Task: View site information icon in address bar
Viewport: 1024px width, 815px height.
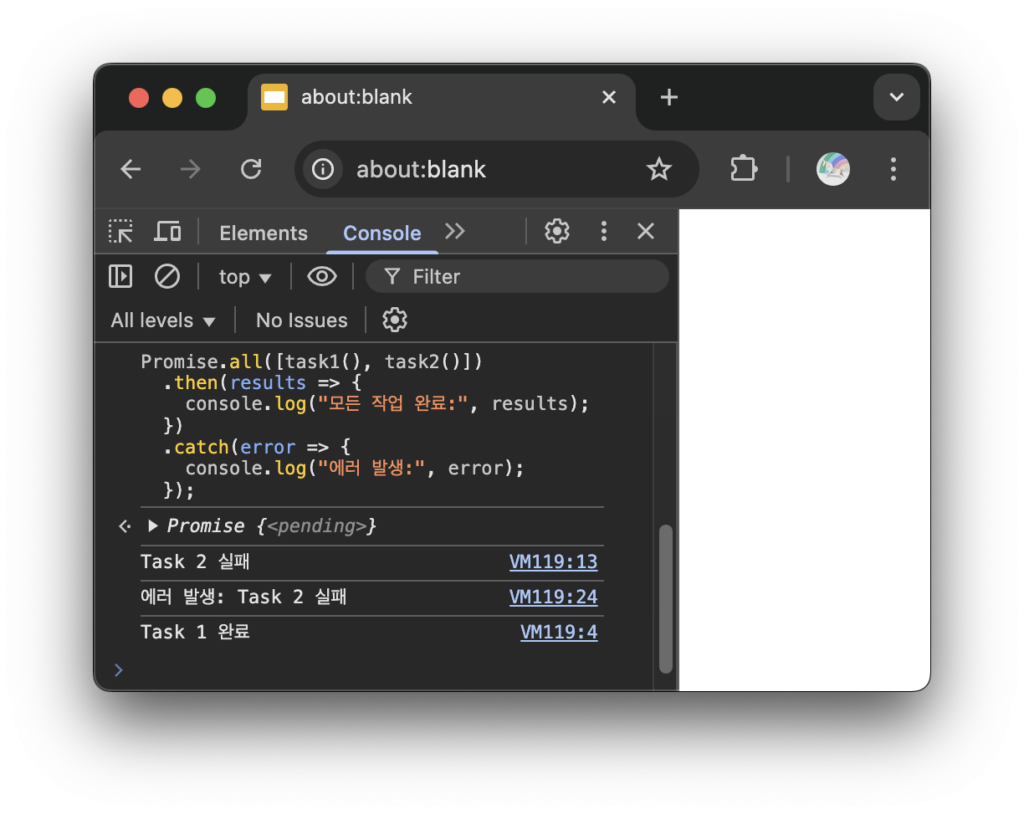Action: 323,170
